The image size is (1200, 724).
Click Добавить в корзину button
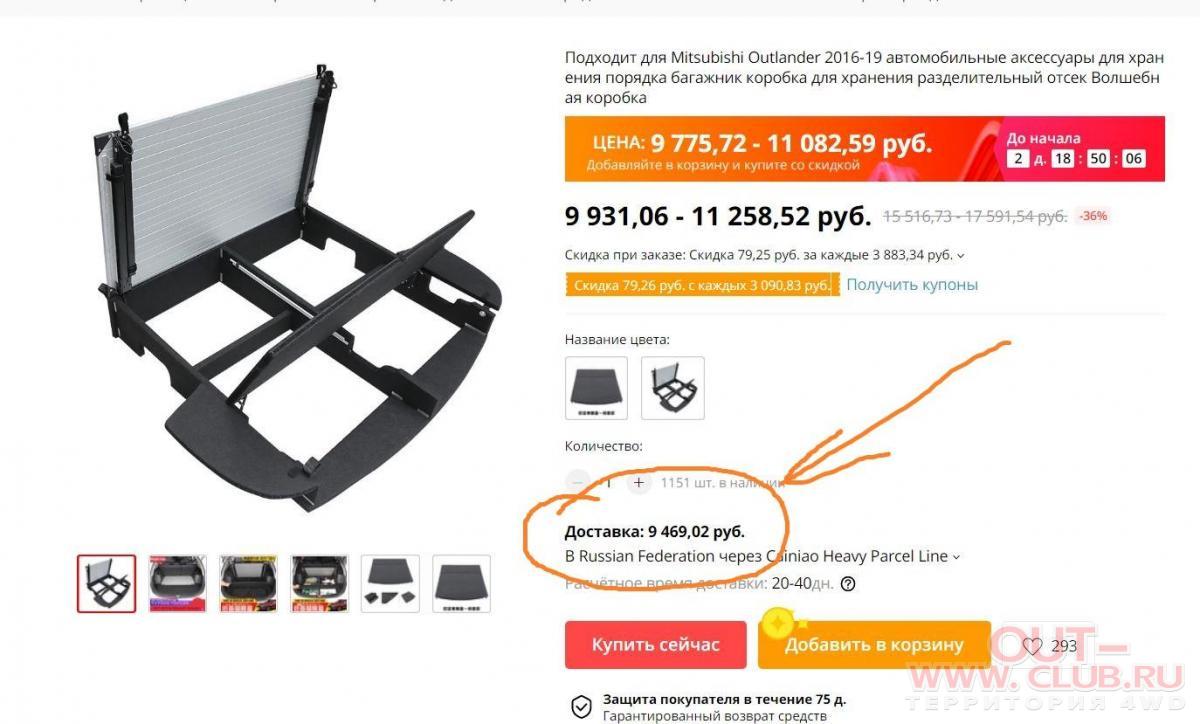(874, 645)
